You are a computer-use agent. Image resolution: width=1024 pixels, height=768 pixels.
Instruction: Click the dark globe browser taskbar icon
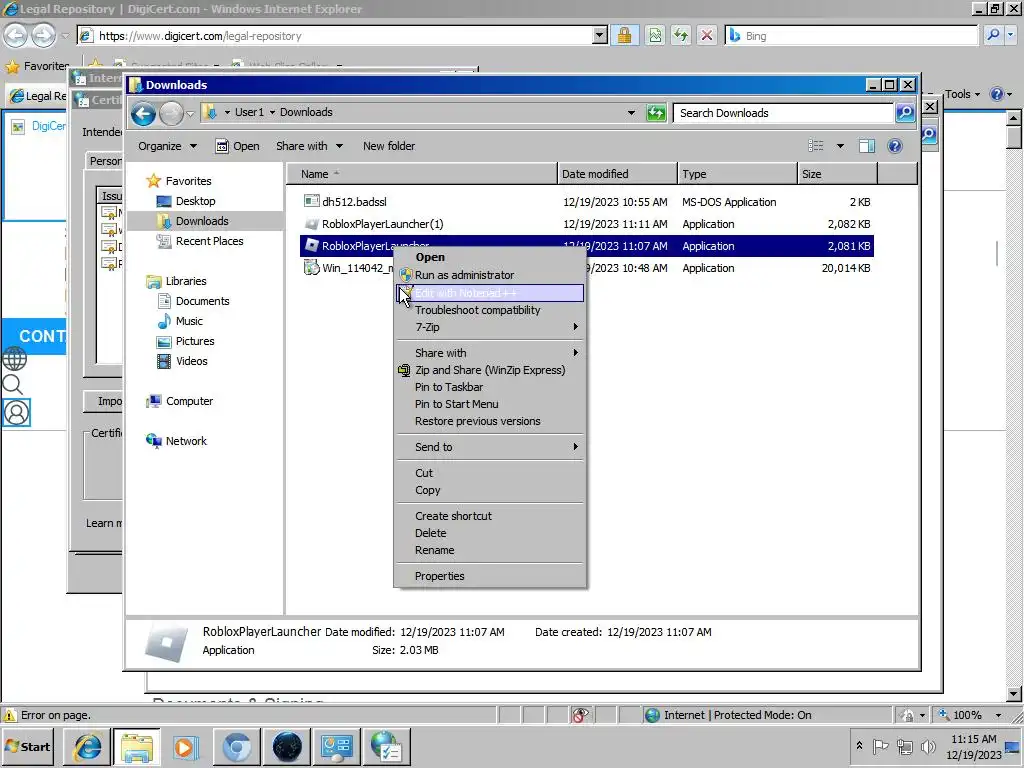287,746
